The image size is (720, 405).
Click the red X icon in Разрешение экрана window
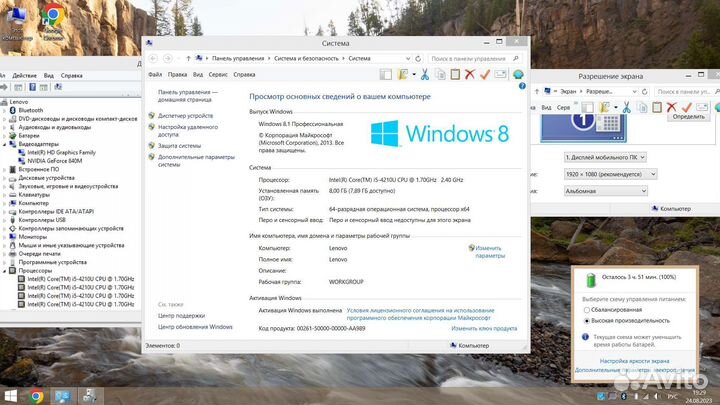671,107
